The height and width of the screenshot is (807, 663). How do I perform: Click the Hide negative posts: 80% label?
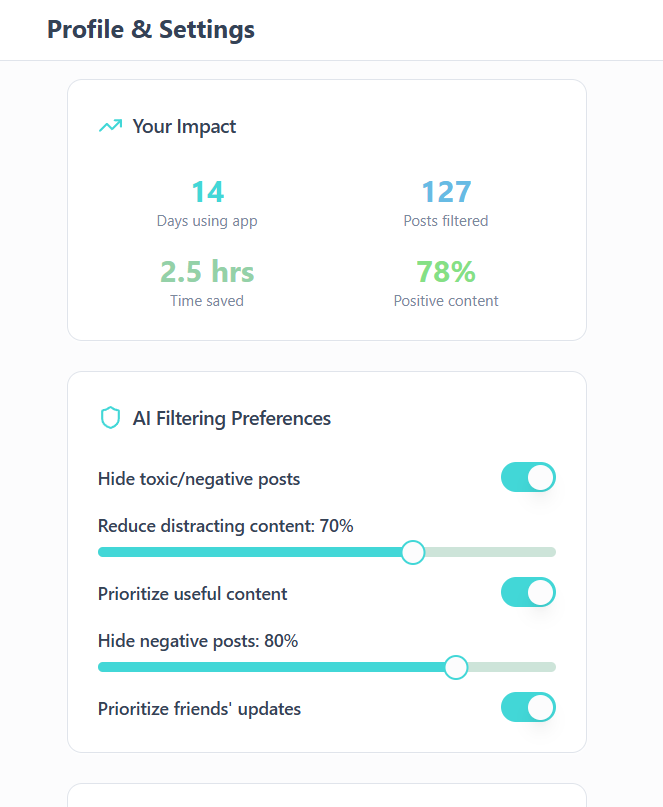pyautogui.click(x=198, y=641)
